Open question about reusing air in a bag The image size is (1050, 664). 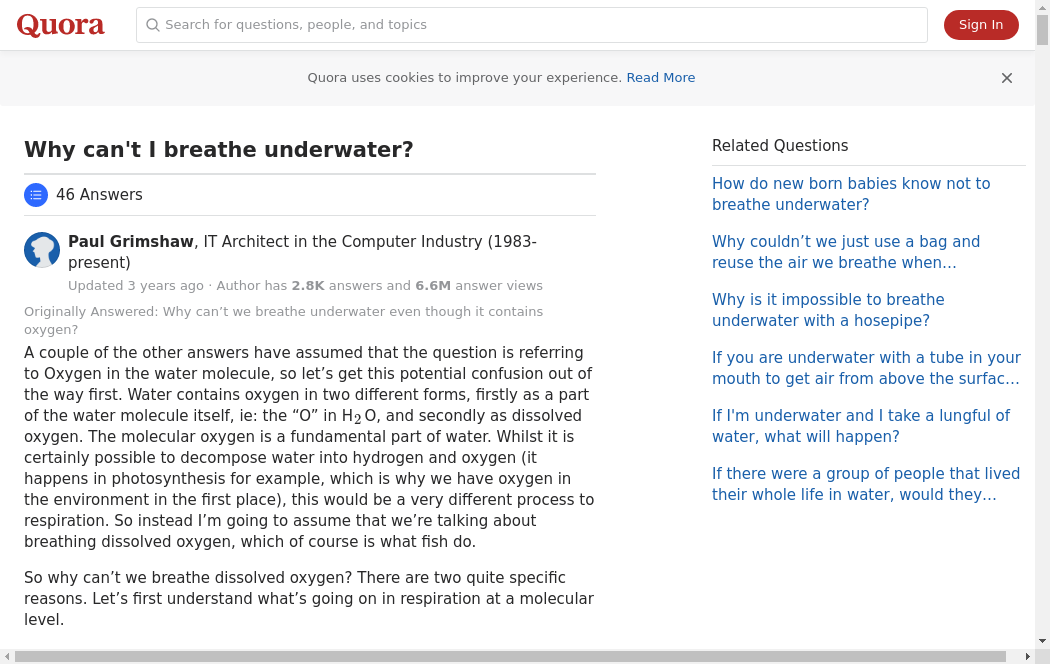coord(845,252)
